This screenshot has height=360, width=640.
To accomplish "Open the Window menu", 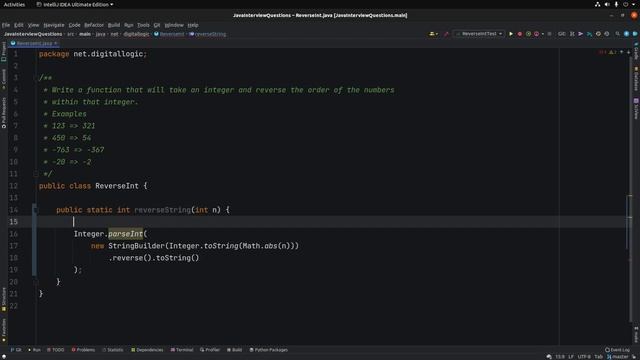I will point(174,25).
